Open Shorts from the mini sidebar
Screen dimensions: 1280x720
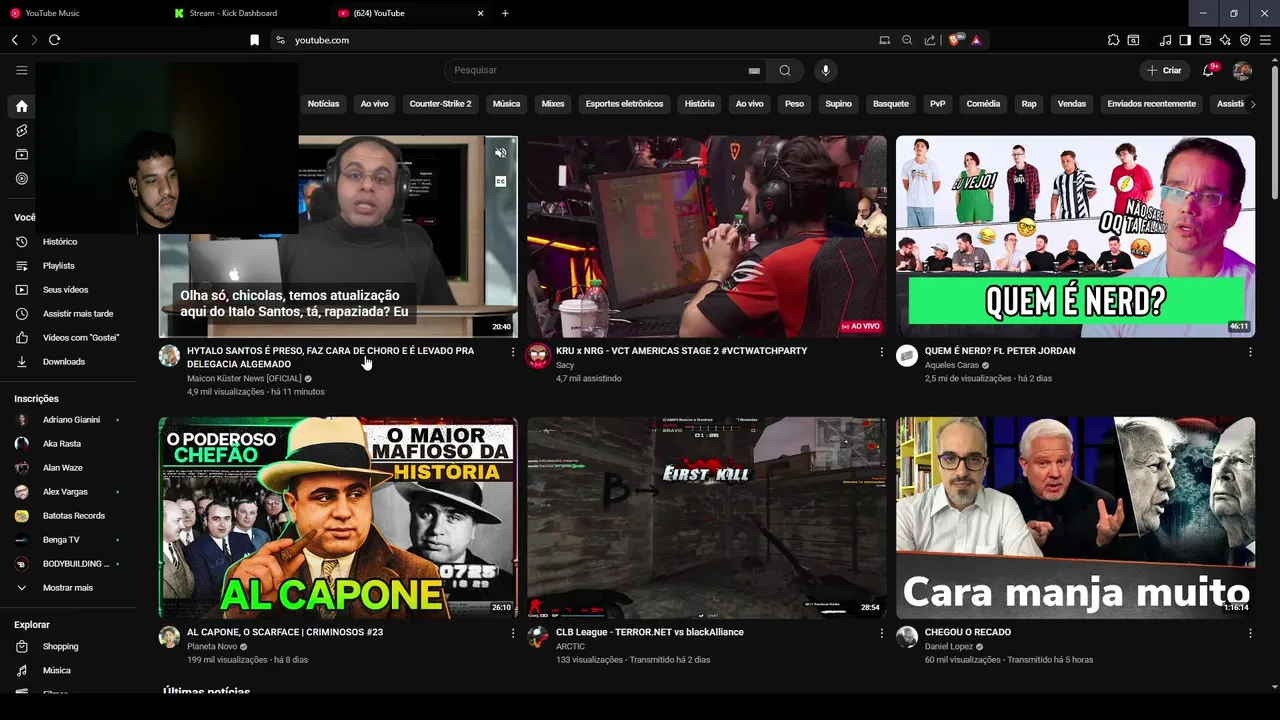[21, 130]
